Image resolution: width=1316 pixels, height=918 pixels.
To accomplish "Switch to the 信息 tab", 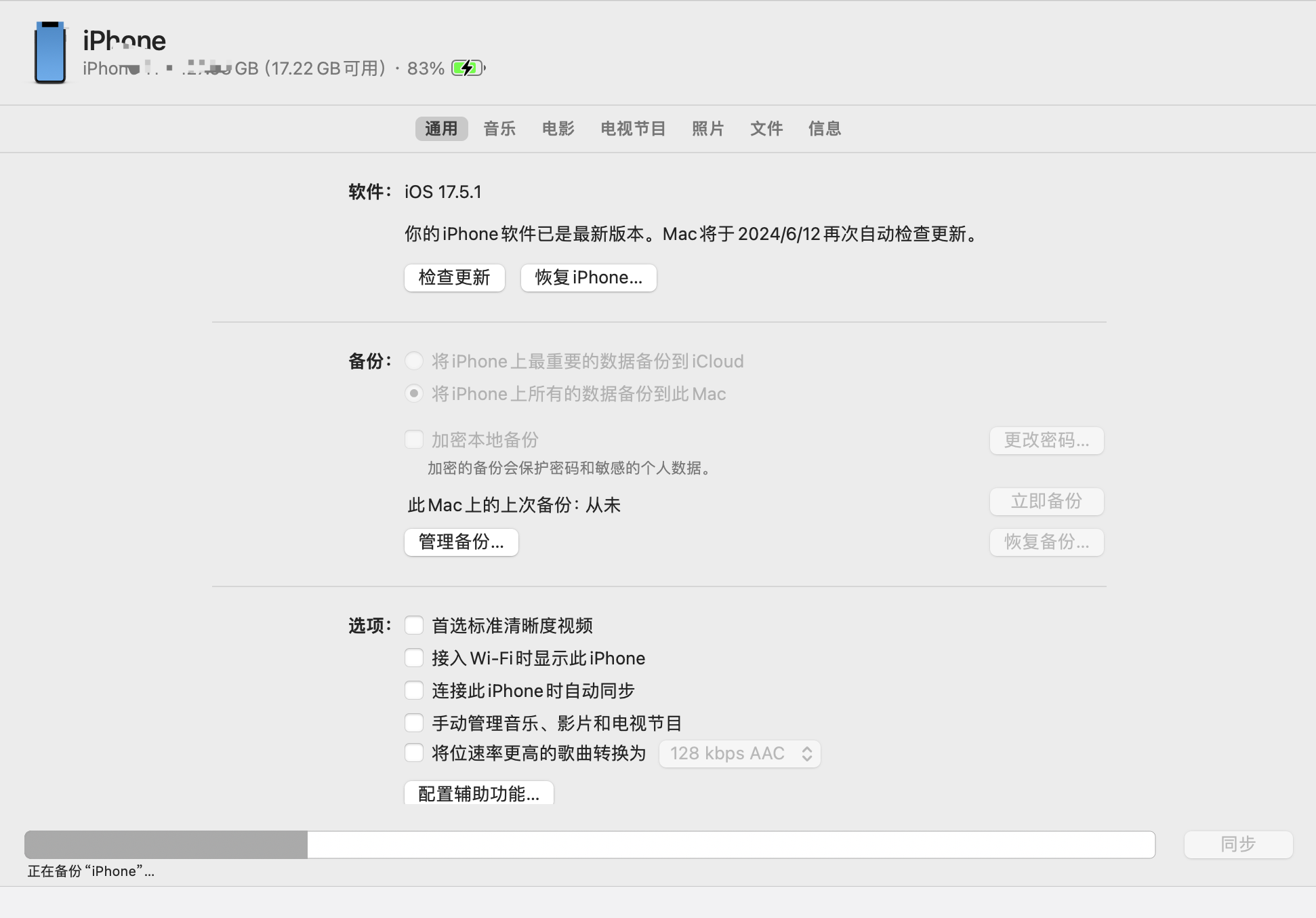I will [824, 128].
